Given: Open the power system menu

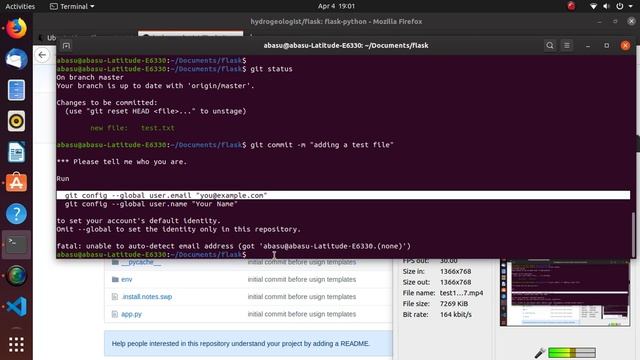Looking at the screenshot, I should pos(620,6).
